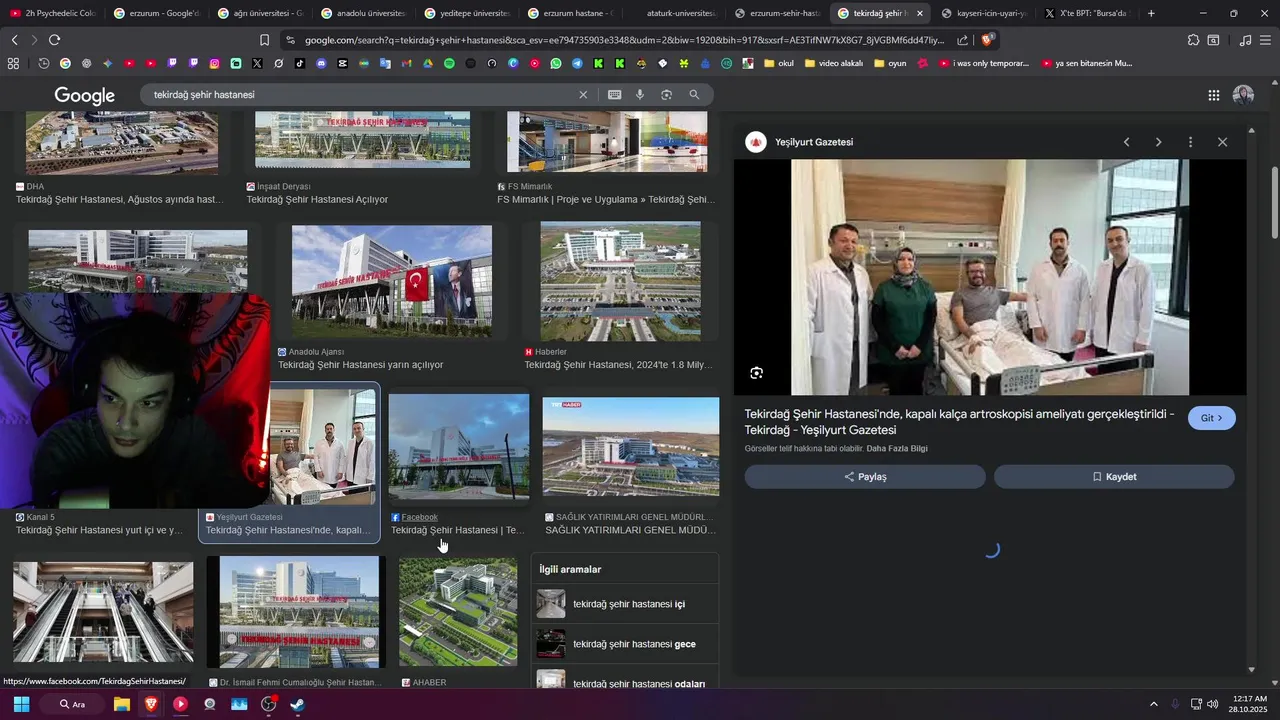Open the "Daha Fazla Bilgi" link
Screen dimensions: 1280x720
point(897,449)
